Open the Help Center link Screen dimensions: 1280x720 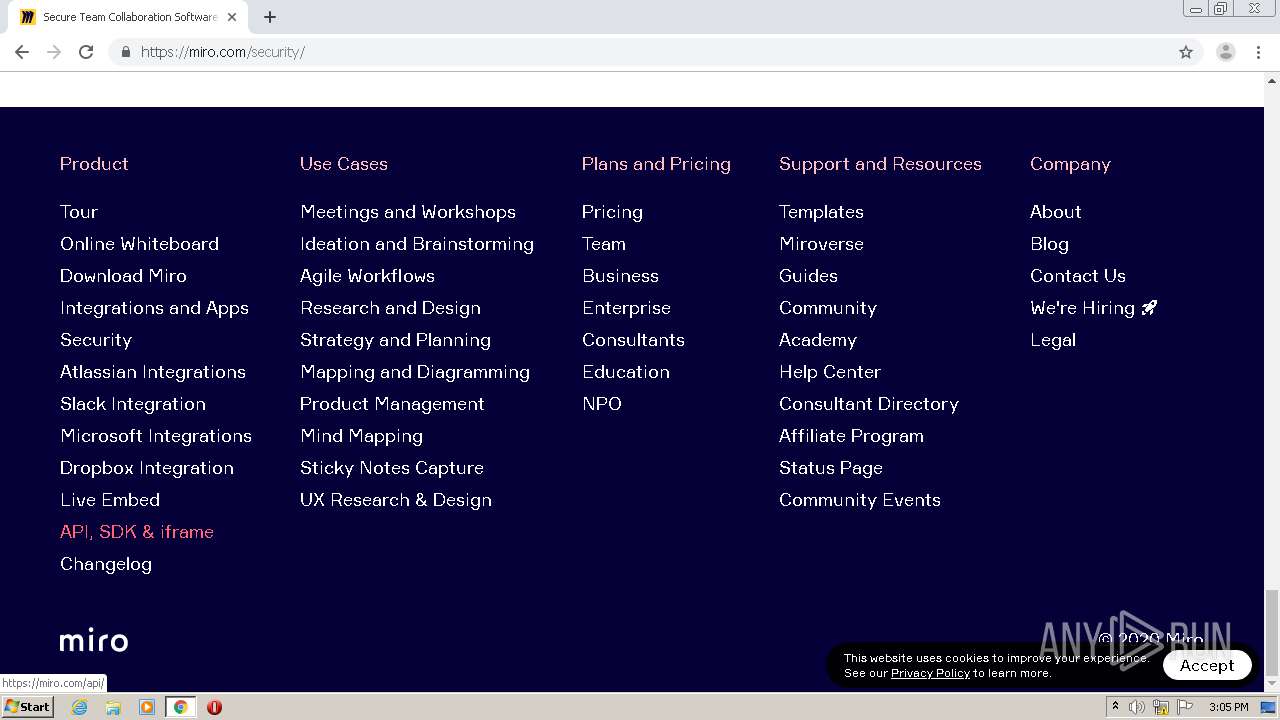(830, 372)
